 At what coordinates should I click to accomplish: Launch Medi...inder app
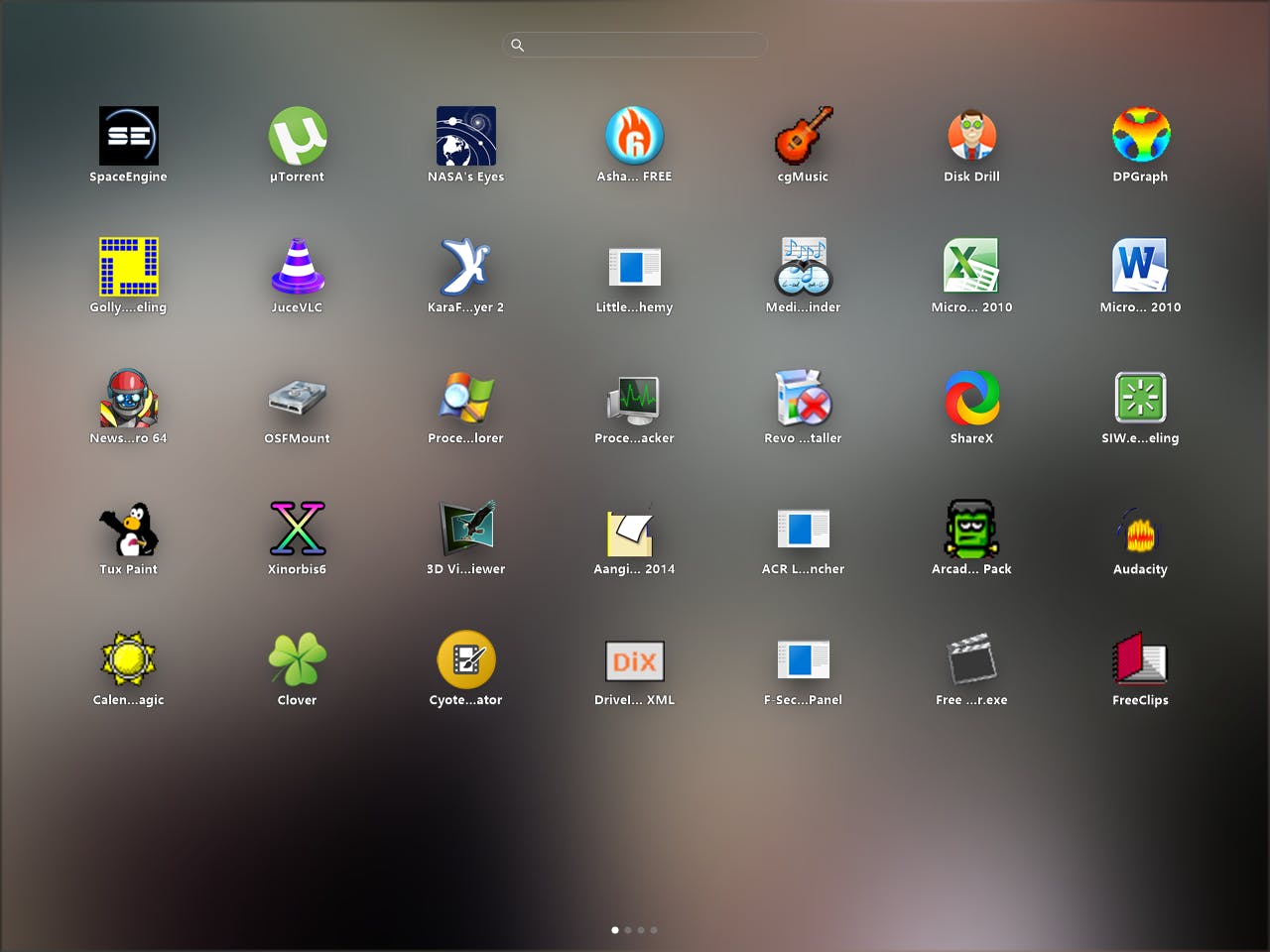click(x=804, y=267)
